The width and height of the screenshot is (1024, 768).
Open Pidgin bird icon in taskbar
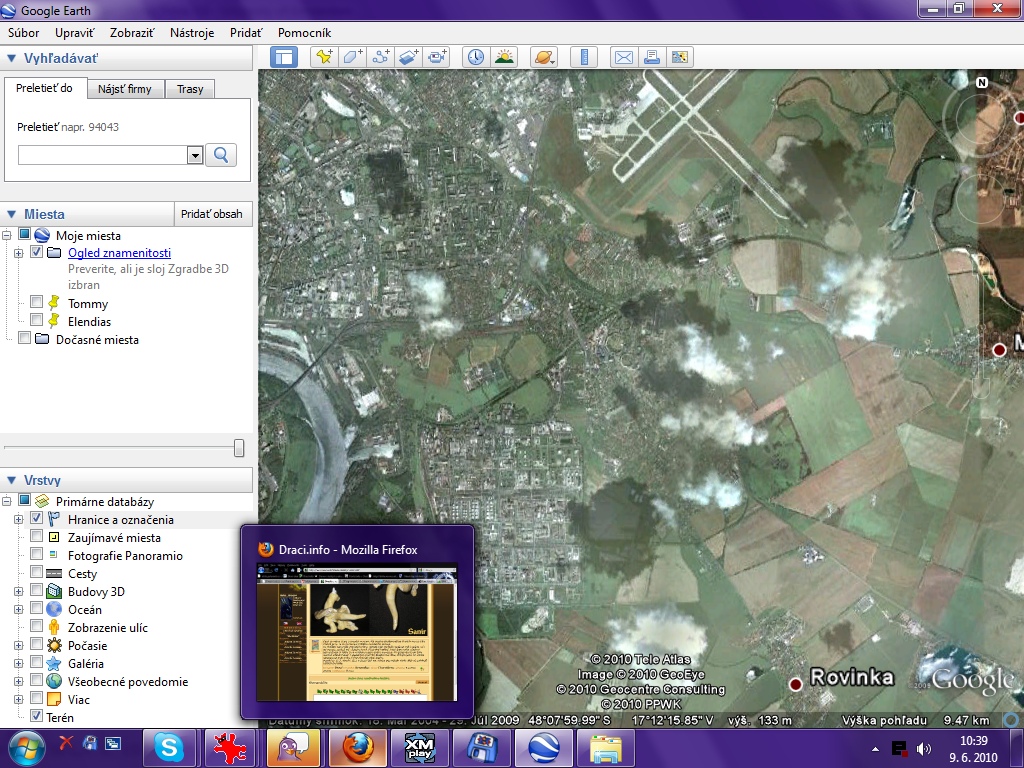294,748
